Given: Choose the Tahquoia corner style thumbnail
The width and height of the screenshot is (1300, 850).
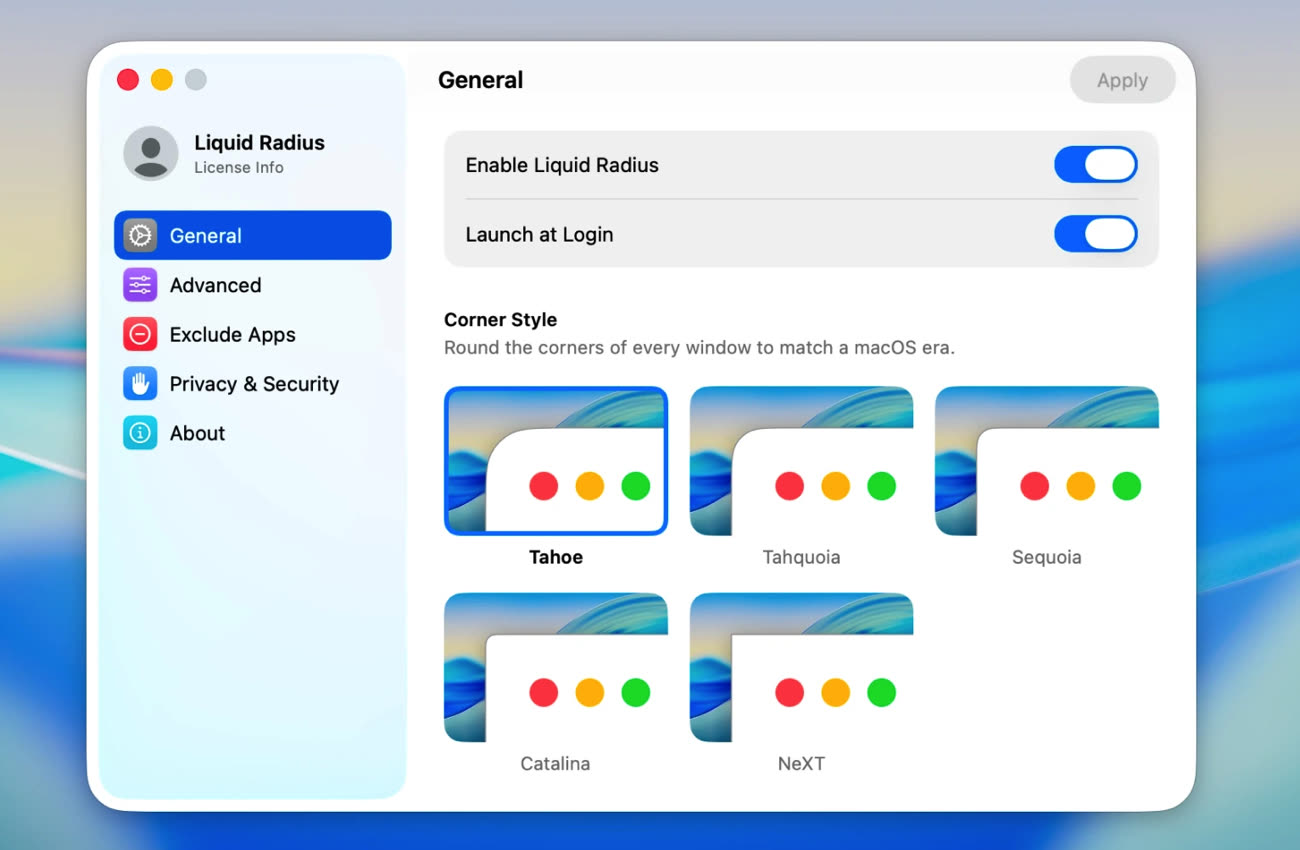Looking at the screenshot, I should point(801,461).
